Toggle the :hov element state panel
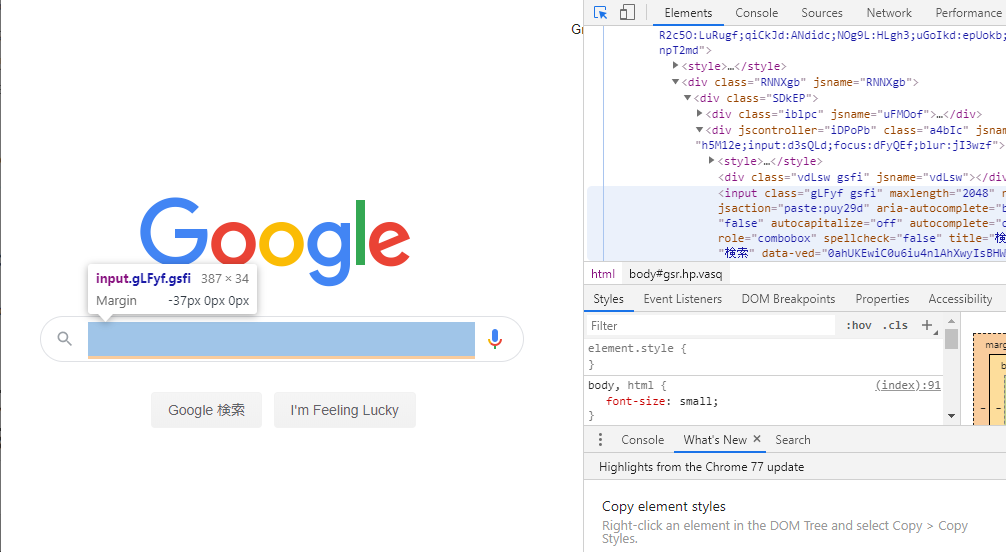 858,325
